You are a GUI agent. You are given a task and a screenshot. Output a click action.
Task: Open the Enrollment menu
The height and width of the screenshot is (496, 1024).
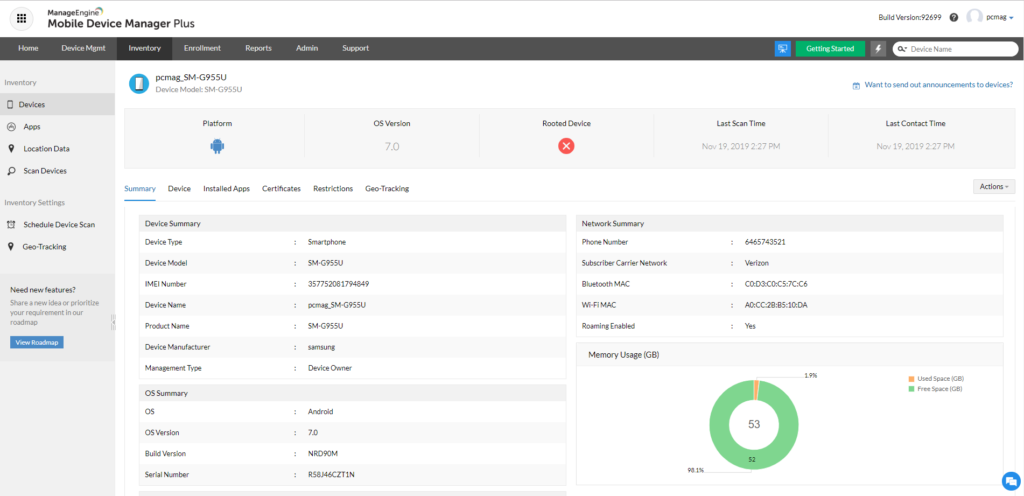pyautogui.click(x=202, y=48)
